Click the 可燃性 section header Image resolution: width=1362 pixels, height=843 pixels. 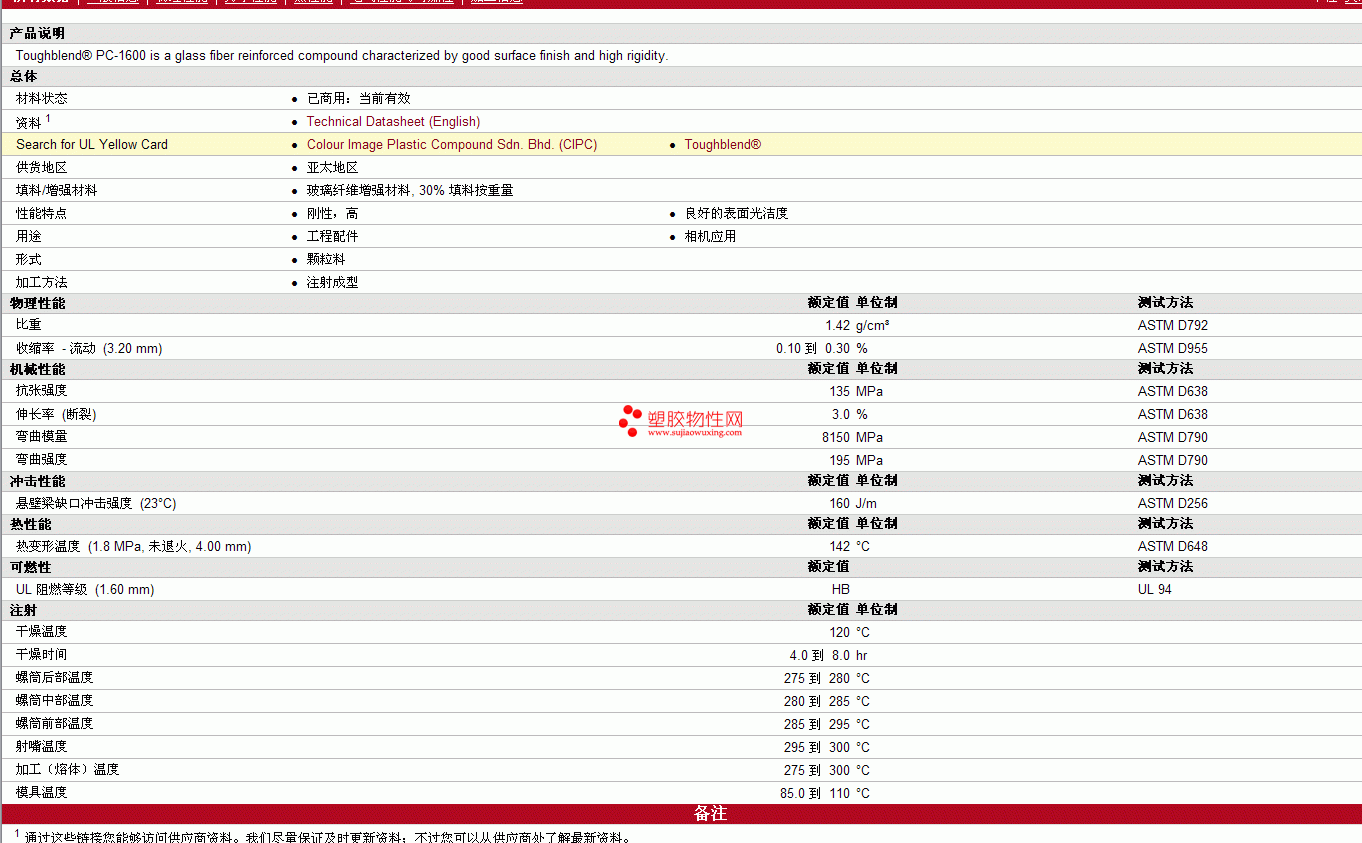(30, 567)
